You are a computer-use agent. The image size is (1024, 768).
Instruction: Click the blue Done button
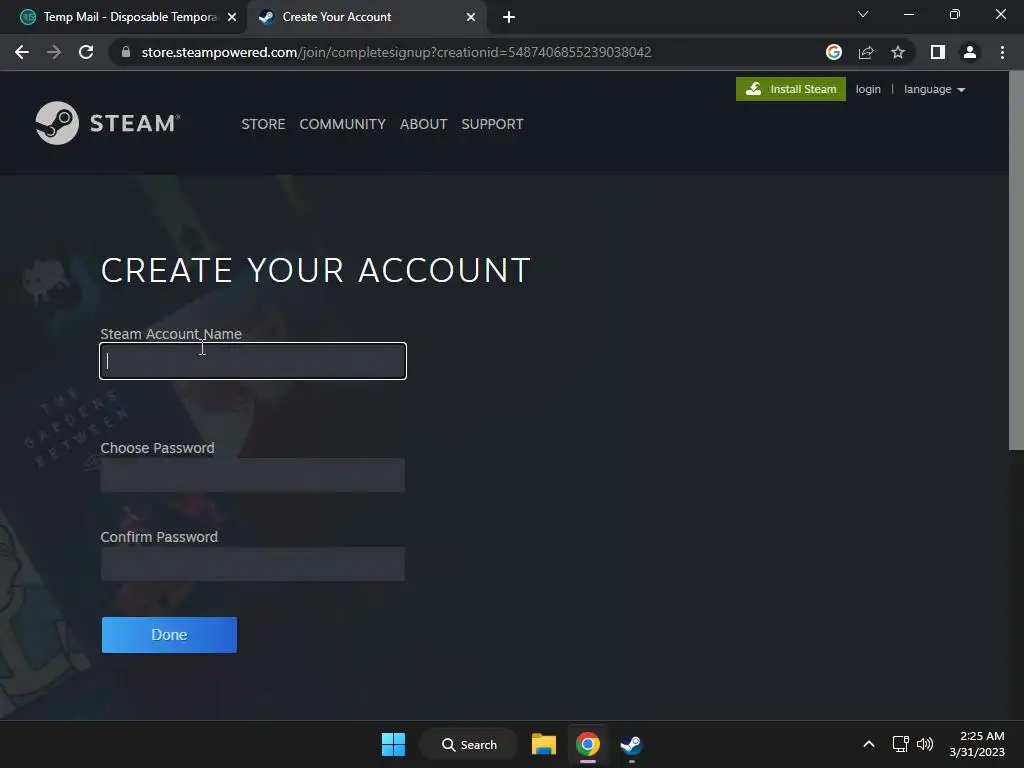coord(169,635)
